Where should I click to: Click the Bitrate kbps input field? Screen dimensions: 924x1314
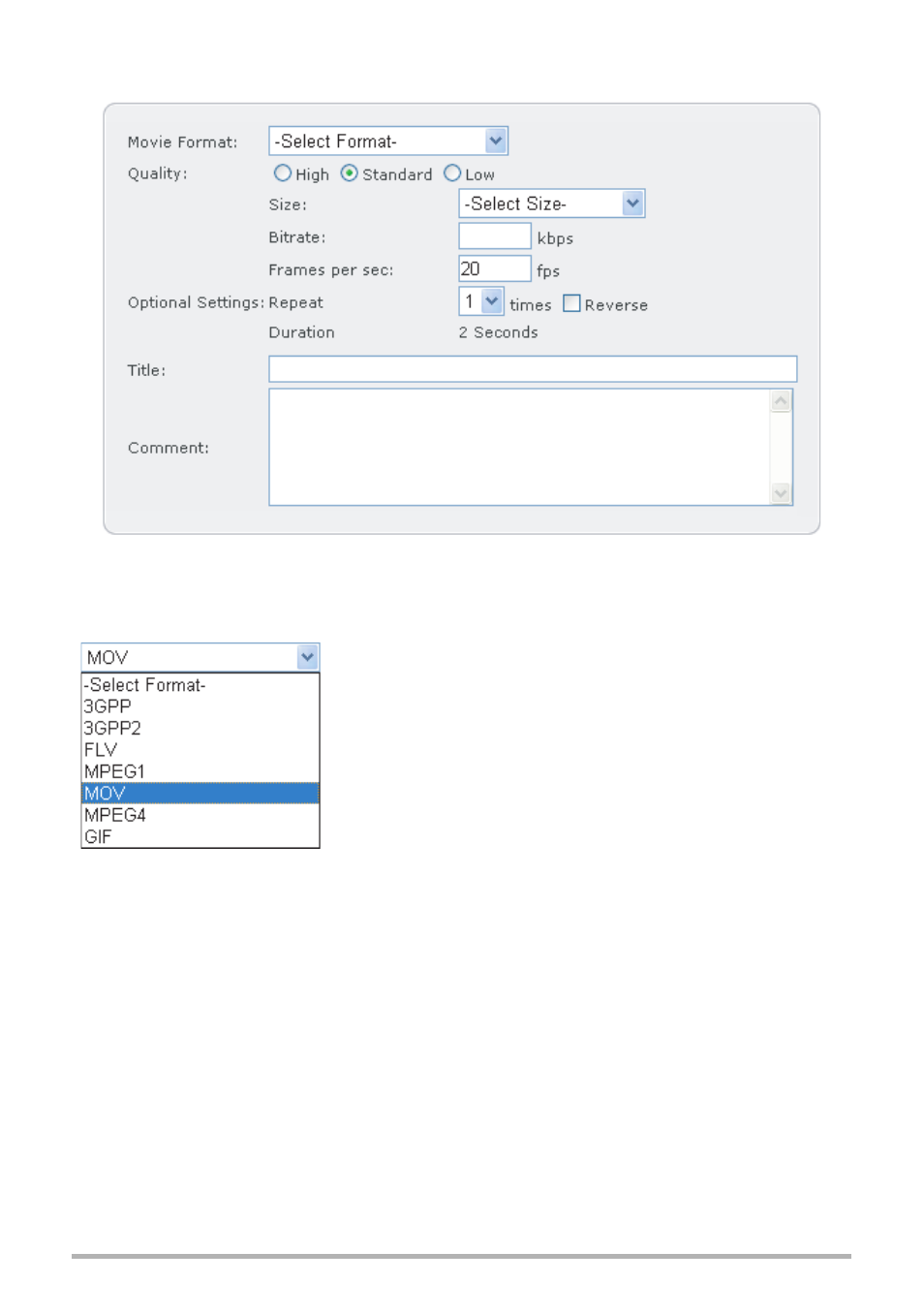point(494,236)
